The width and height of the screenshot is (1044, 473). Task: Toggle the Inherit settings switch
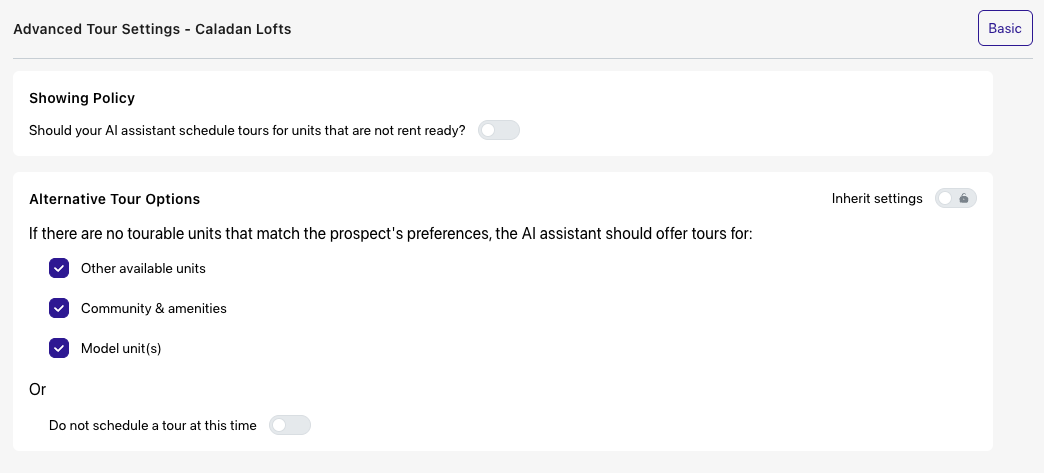click(x=955, y=199)
